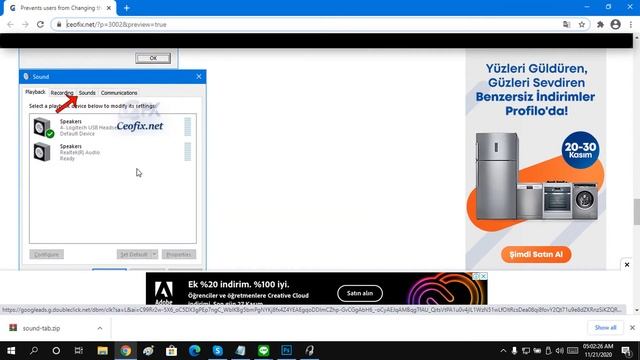
Task: Click the Realtek speaker volume level meter
Action: (187, 151)
